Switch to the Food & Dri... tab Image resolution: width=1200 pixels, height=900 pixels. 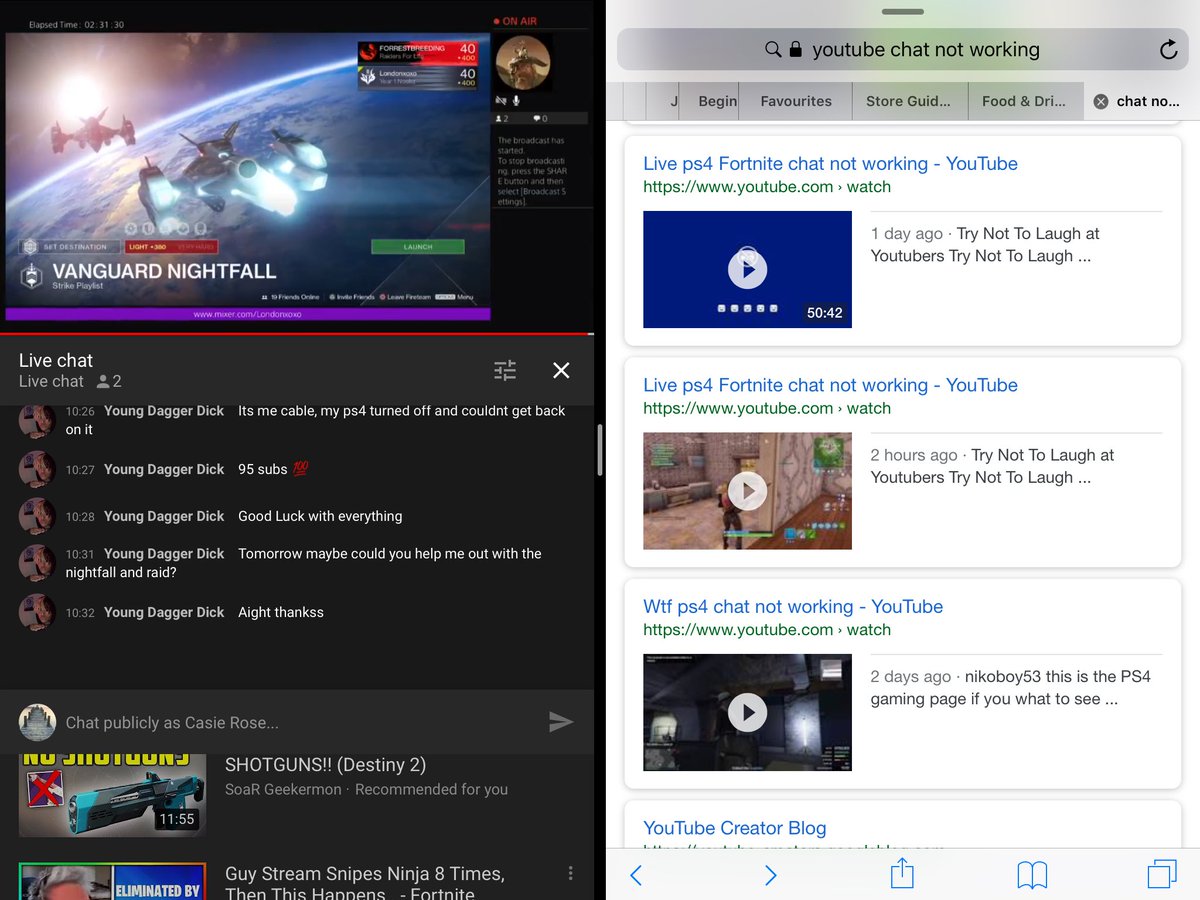1024,101
